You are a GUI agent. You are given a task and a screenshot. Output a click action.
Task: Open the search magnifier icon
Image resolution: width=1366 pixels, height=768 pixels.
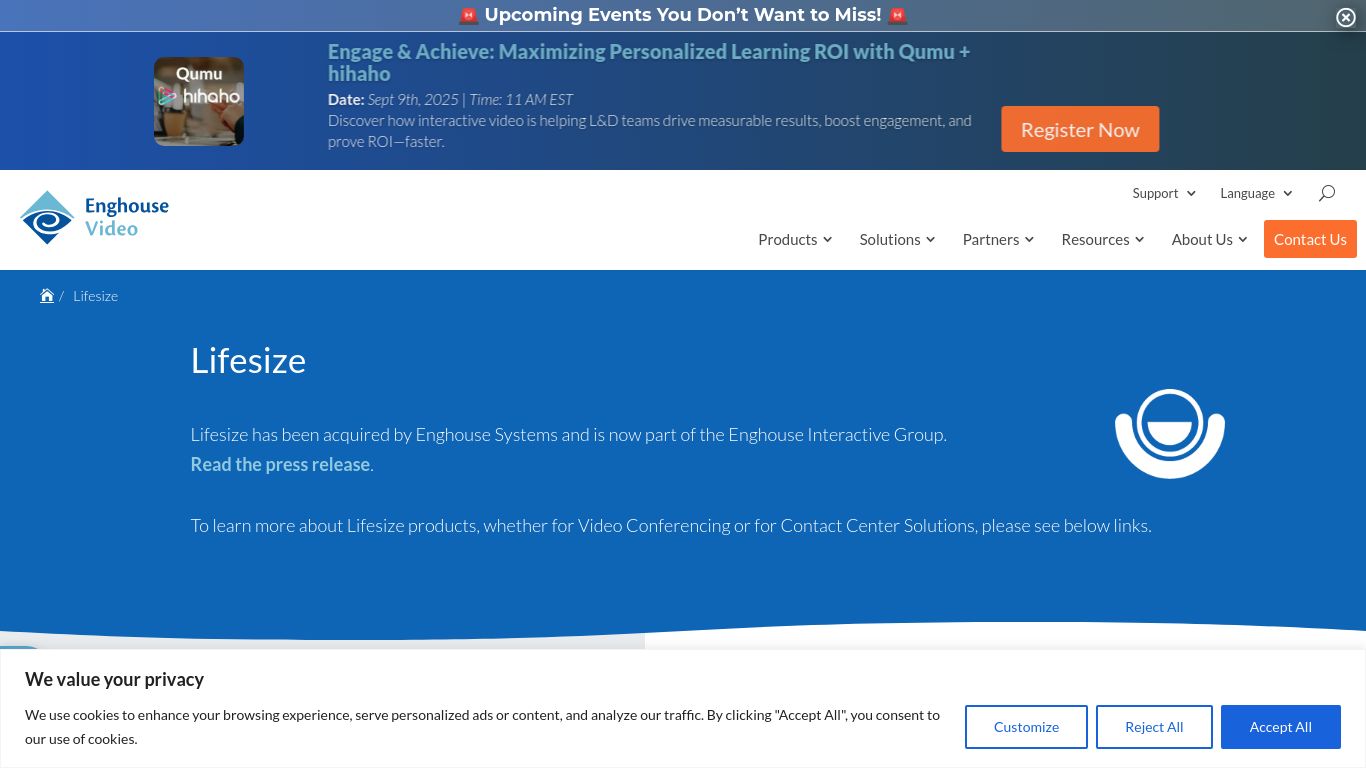pos(1327,193)
